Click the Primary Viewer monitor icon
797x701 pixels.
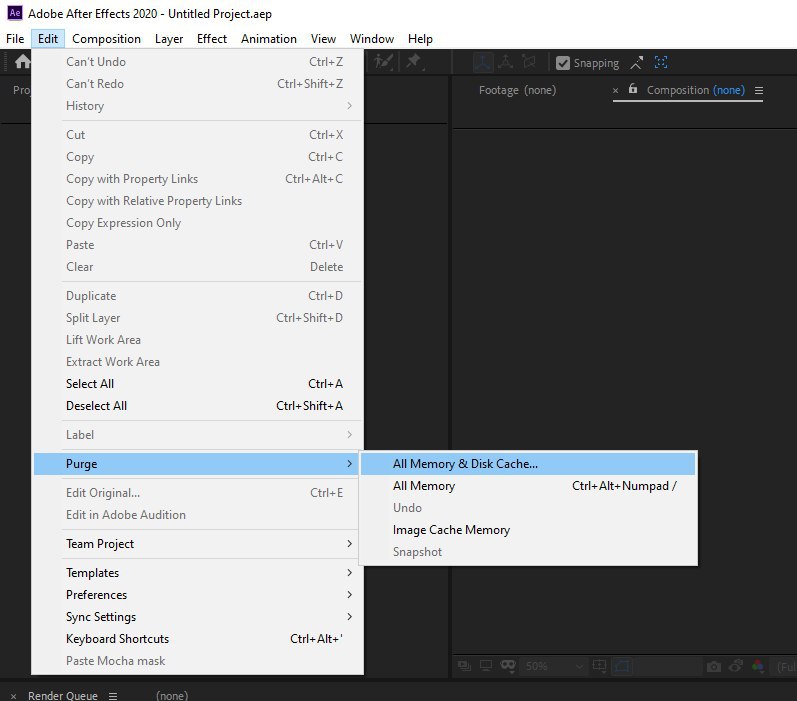[x=486, y=665]
